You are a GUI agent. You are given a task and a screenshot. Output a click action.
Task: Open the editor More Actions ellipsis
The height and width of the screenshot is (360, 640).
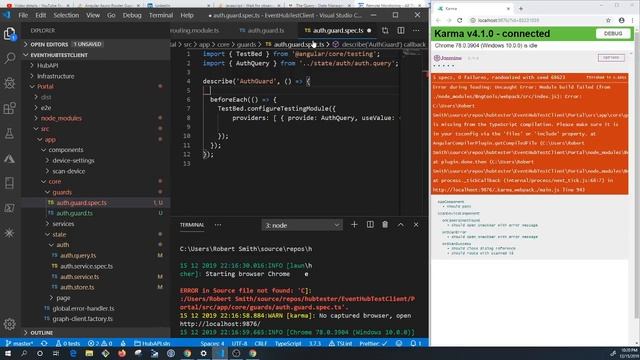416,30
